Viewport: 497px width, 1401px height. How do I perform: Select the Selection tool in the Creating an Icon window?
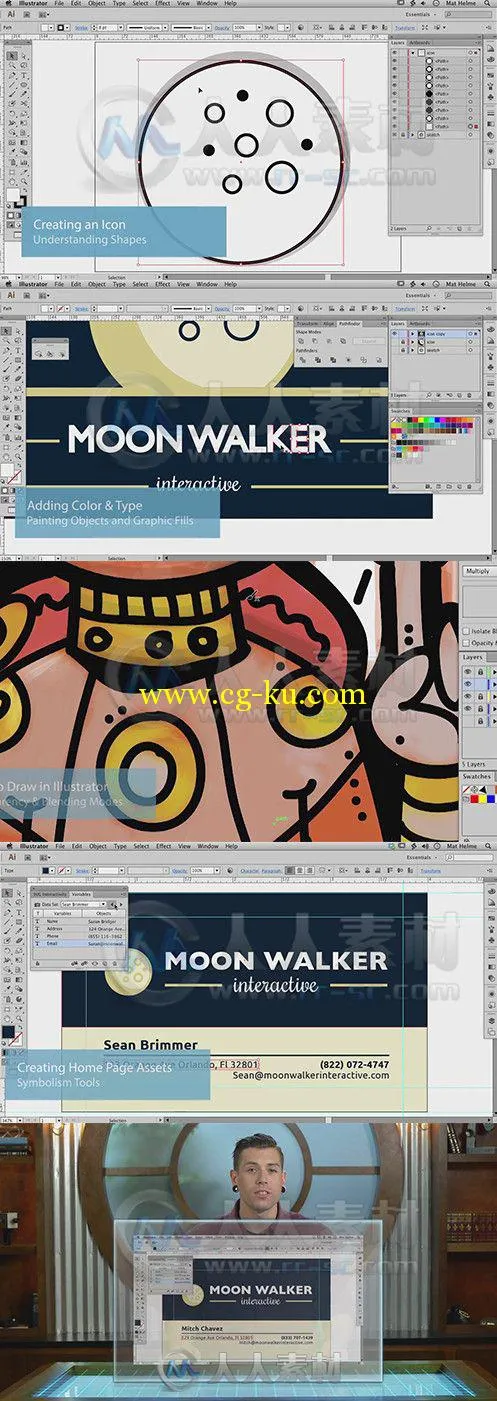[11, 56]
